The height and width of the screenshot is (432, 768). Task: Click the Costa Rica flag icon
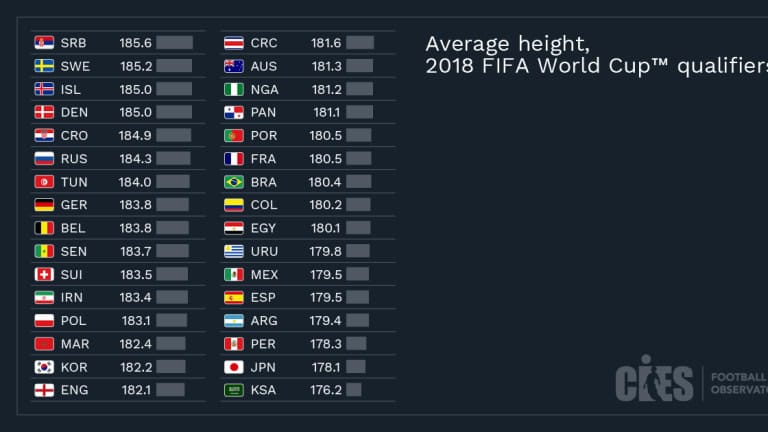coord(234,43)
